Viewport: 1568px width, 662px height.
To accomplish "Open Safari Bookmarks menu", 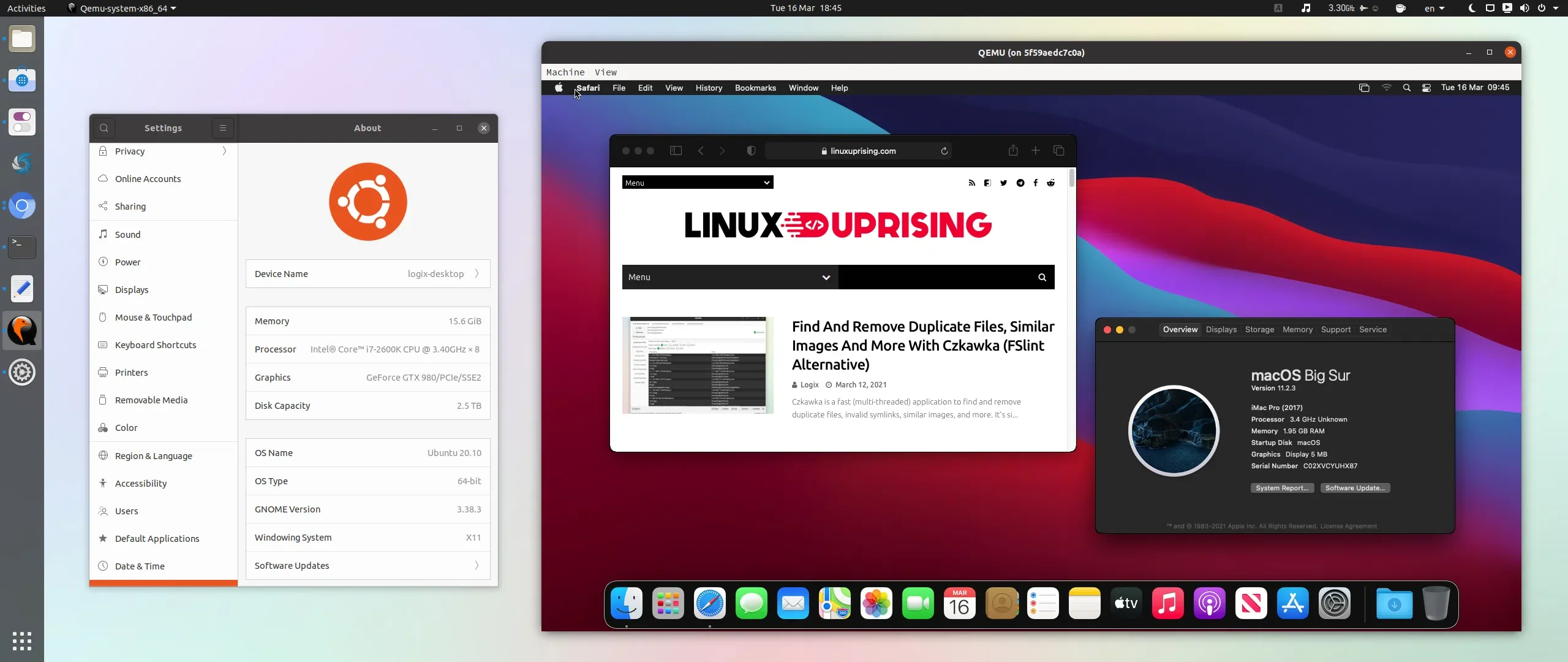I will 755,88.
